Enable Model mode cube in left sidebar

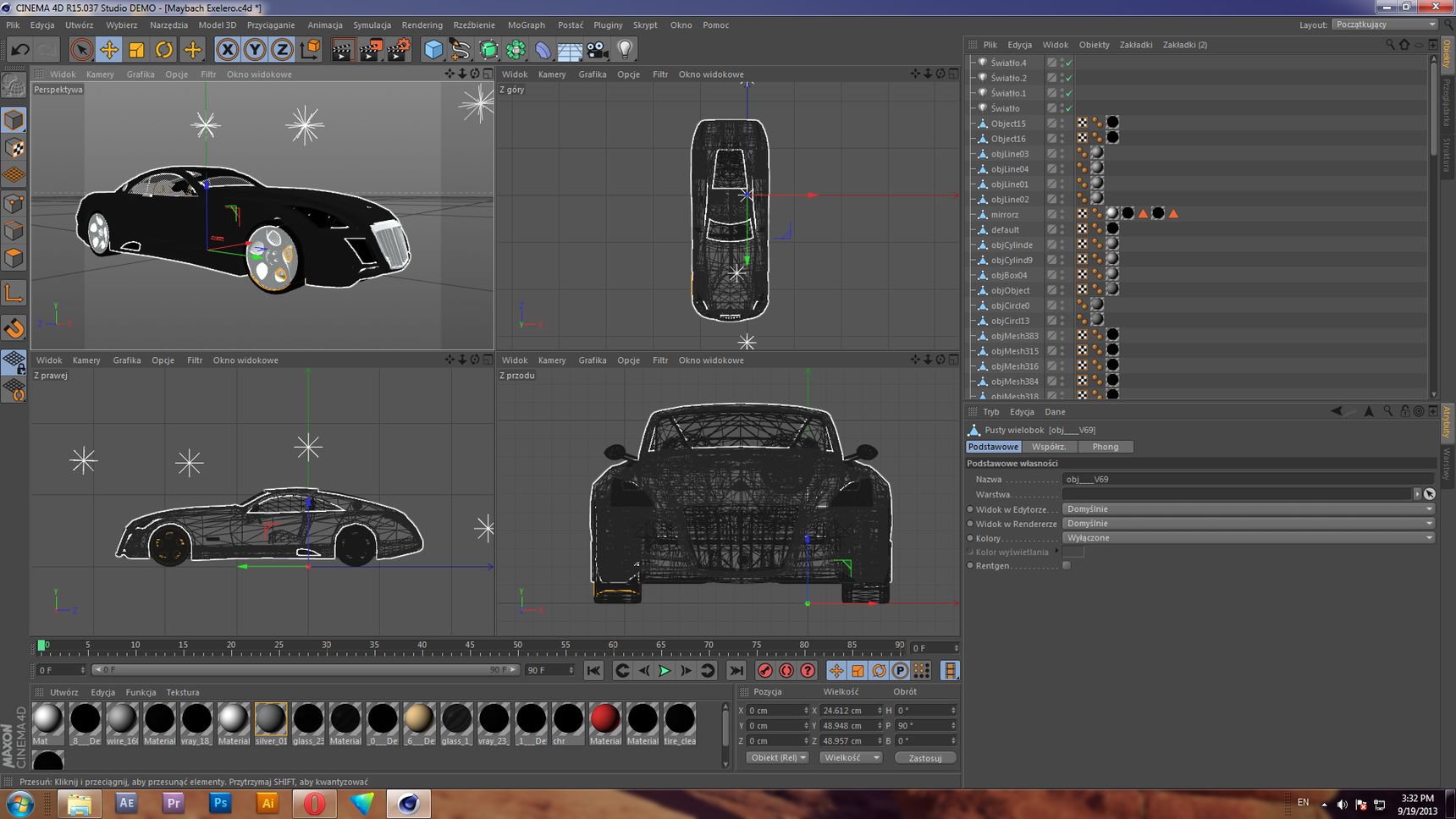[x=14, y=119]
